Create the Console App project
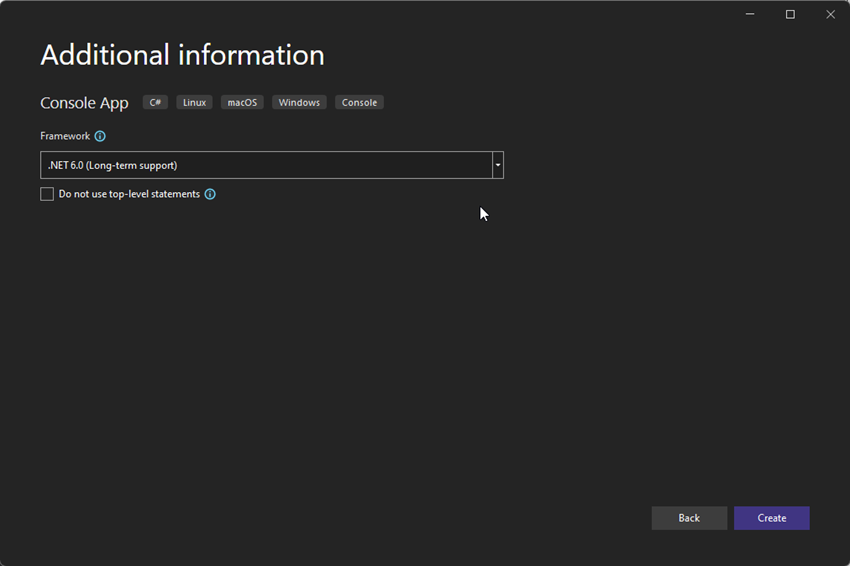 771,518
